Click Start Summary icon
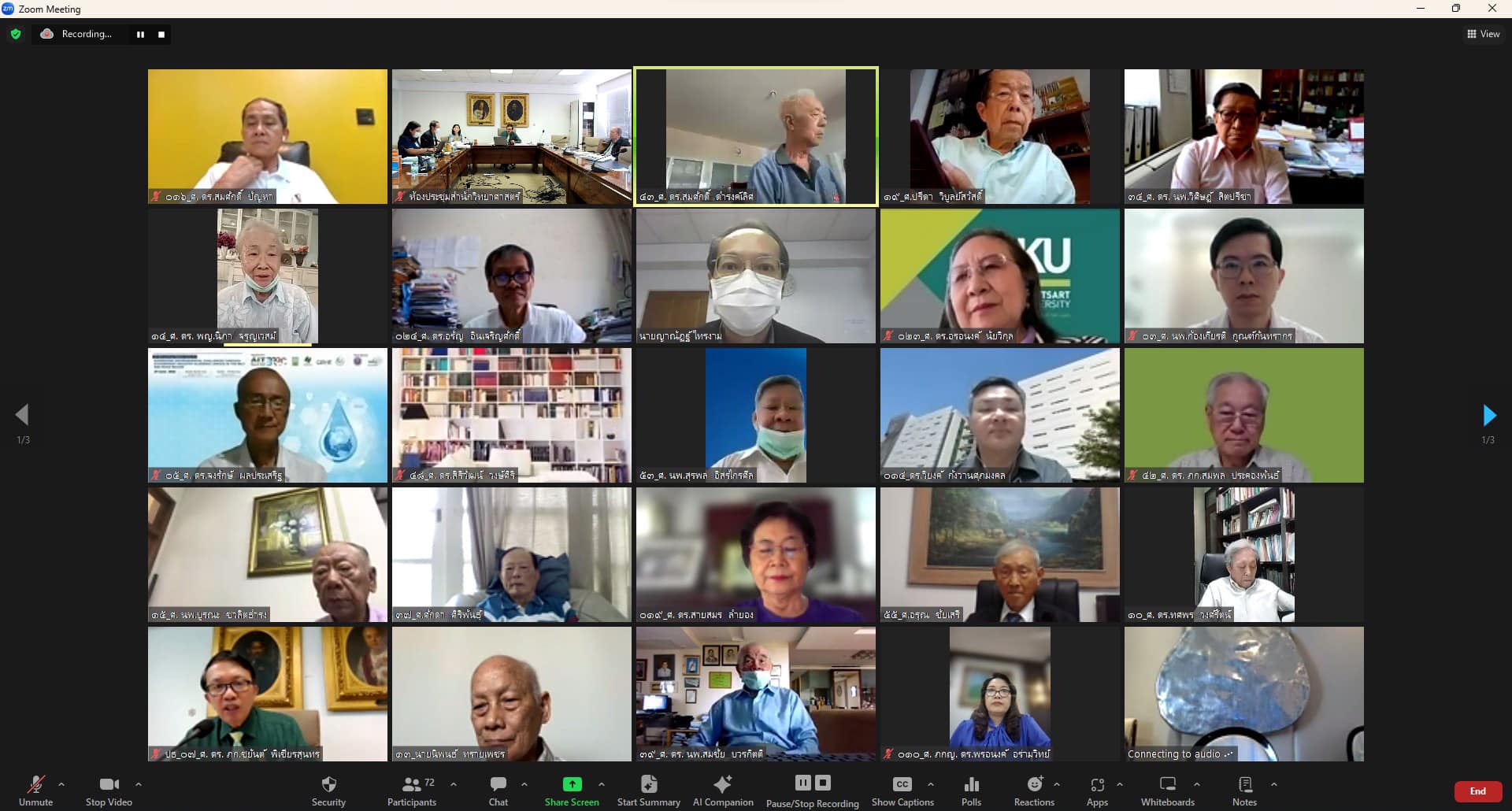Image resolution: width=1512 pixels, height=811 pixels. pyautogui.click(x=648, y=784)
